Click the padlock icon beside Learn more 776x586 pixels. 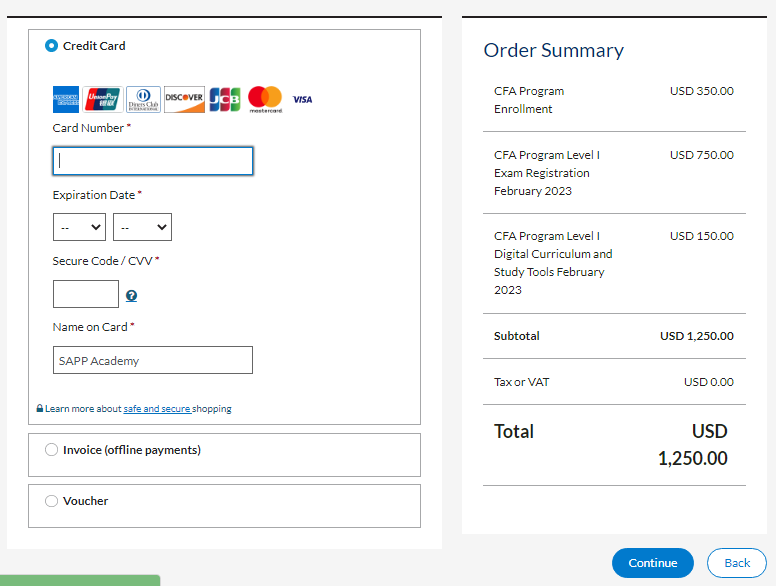(40, 409)
